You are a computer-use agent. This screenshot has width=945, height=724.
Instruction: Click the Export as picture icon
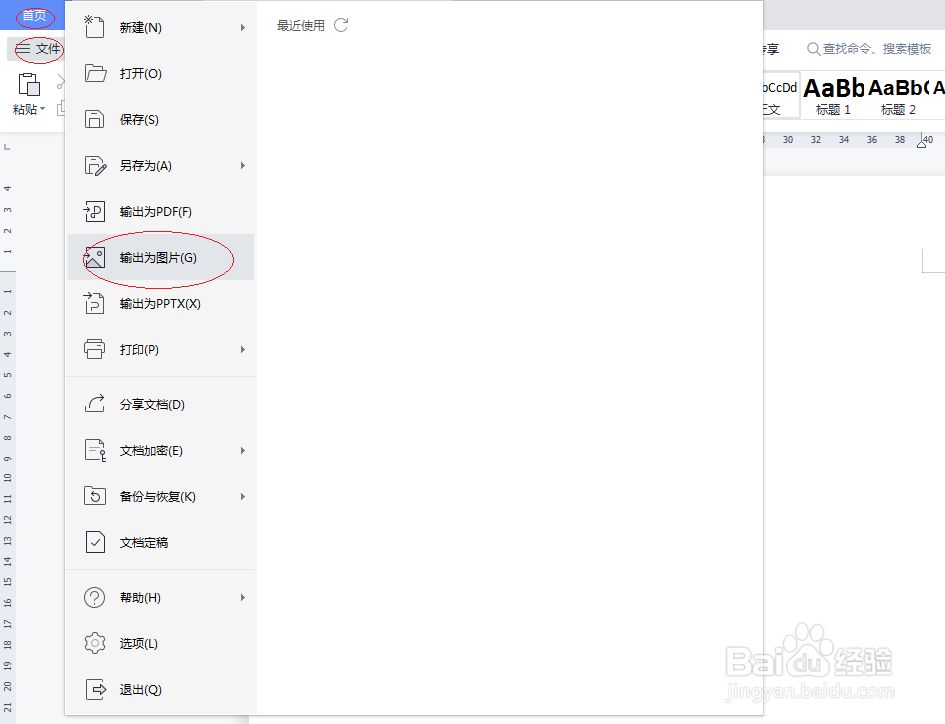94,257
